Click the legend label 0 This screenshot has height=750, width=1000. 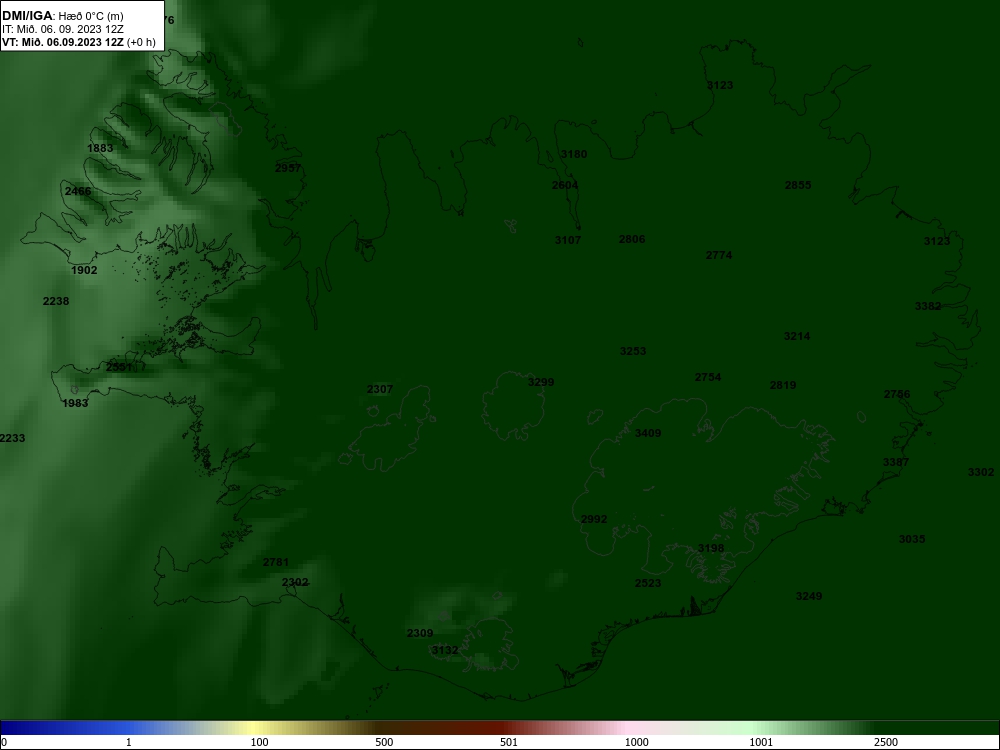[4, 742]
